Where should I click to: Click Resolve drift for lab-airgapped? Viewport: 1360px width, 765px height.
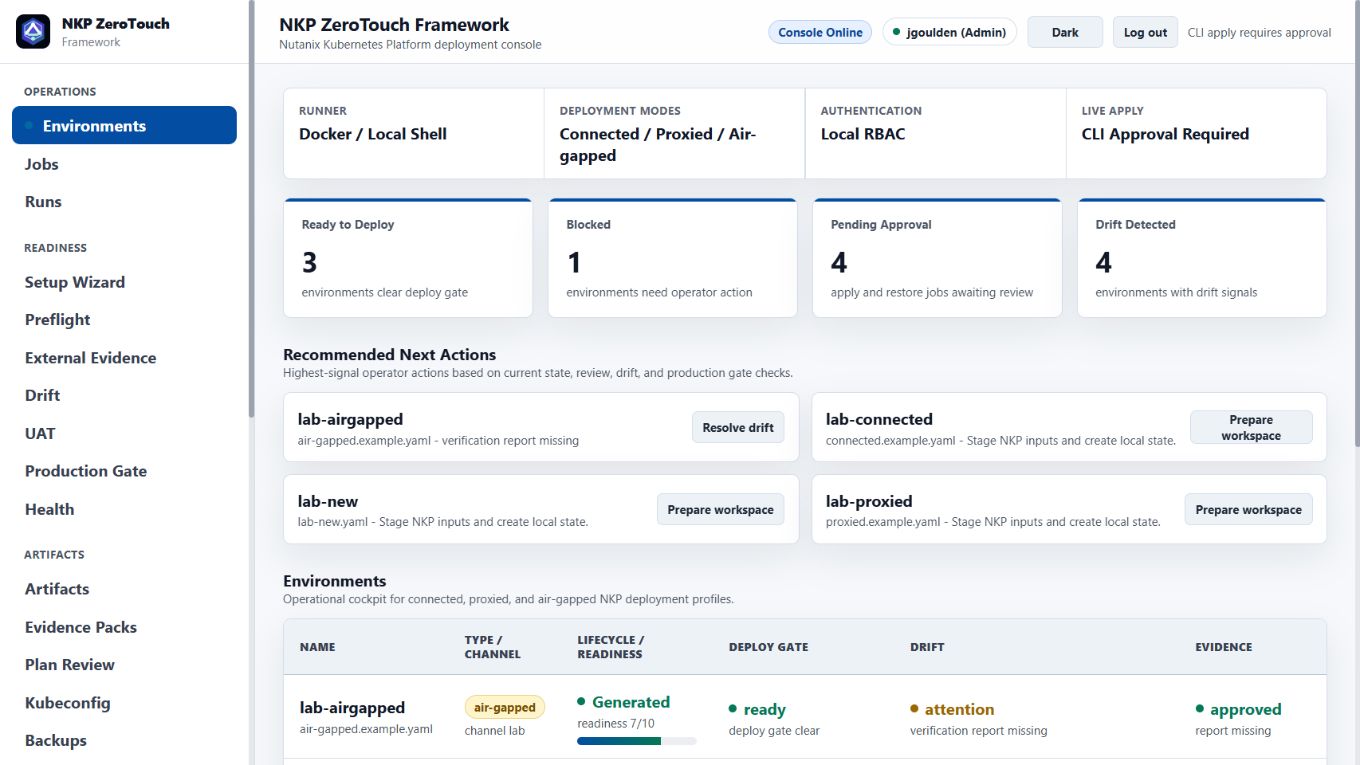[738, 427]
